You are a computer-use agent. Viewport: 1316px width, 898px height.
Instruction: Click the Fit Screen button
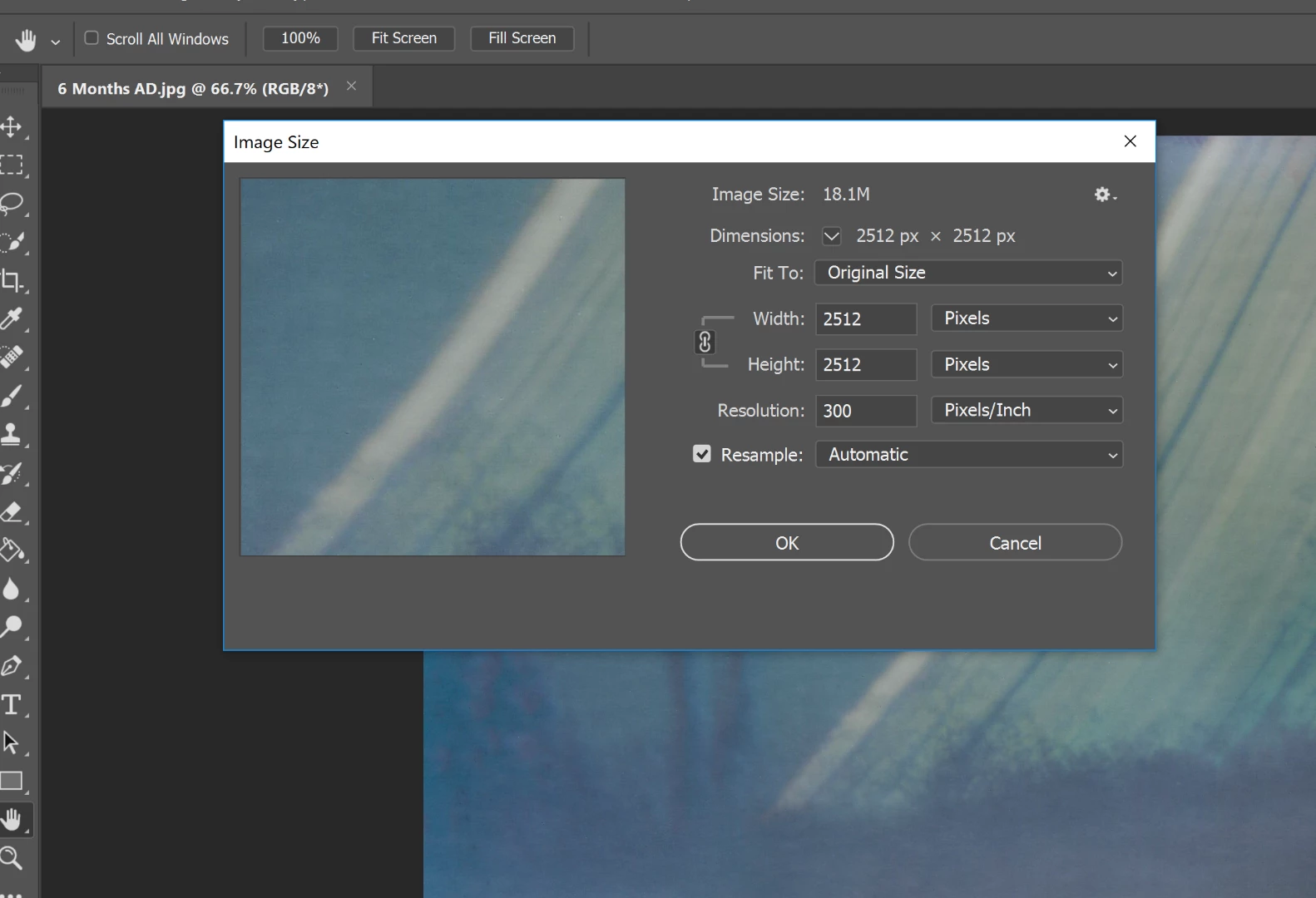(x=404, y=38)
